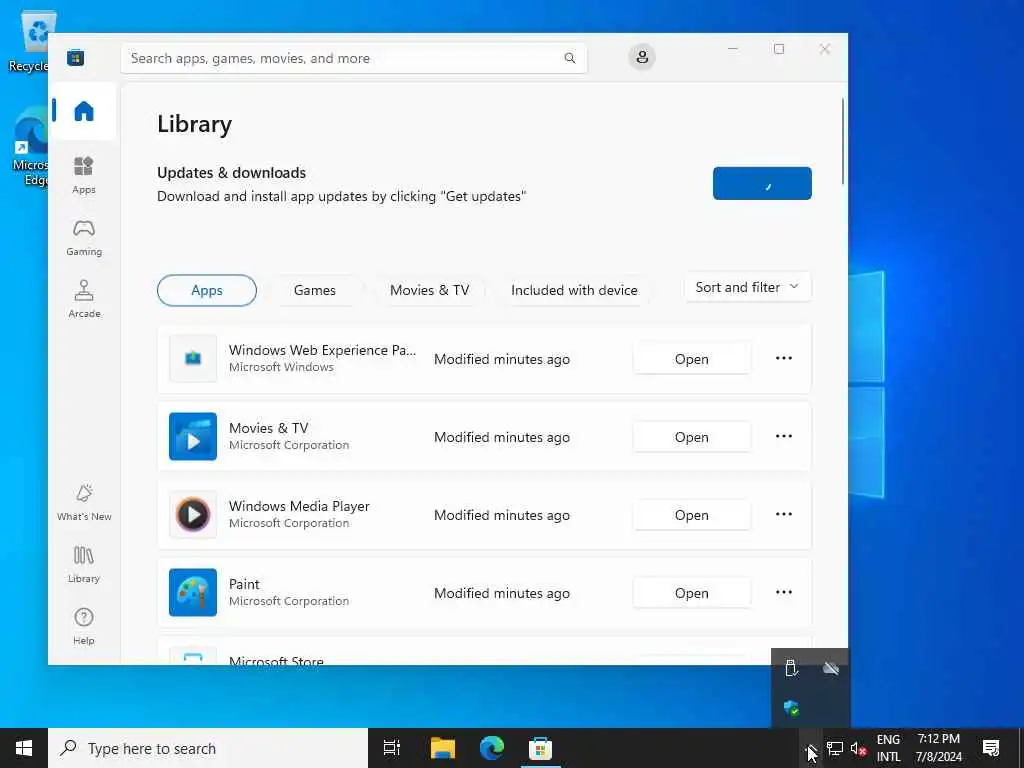
Task: Open more options for Paint
Action: tap(784, 592)
